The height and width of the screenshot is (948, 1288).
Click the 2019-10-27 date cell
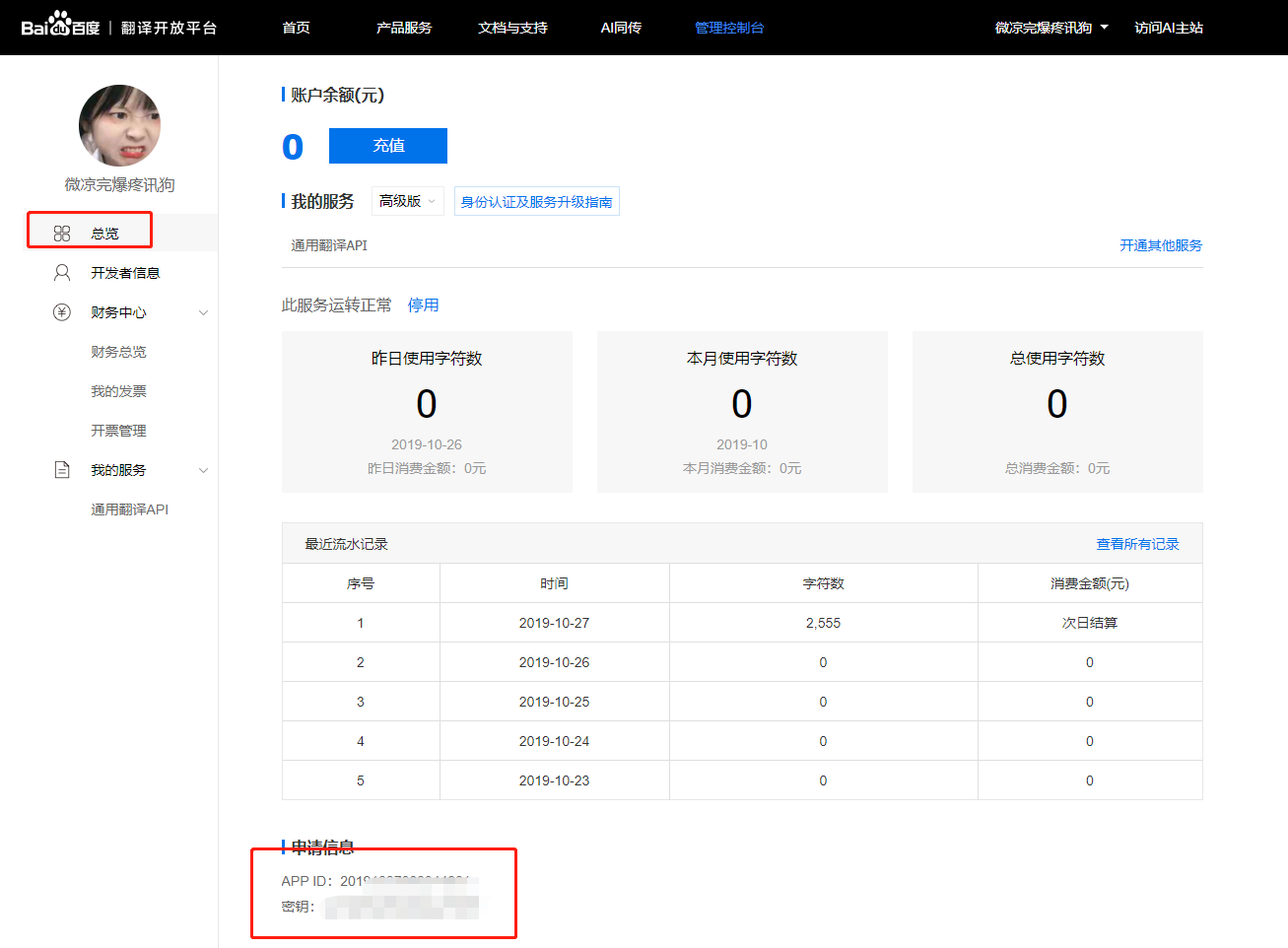(x=554, y=623)
